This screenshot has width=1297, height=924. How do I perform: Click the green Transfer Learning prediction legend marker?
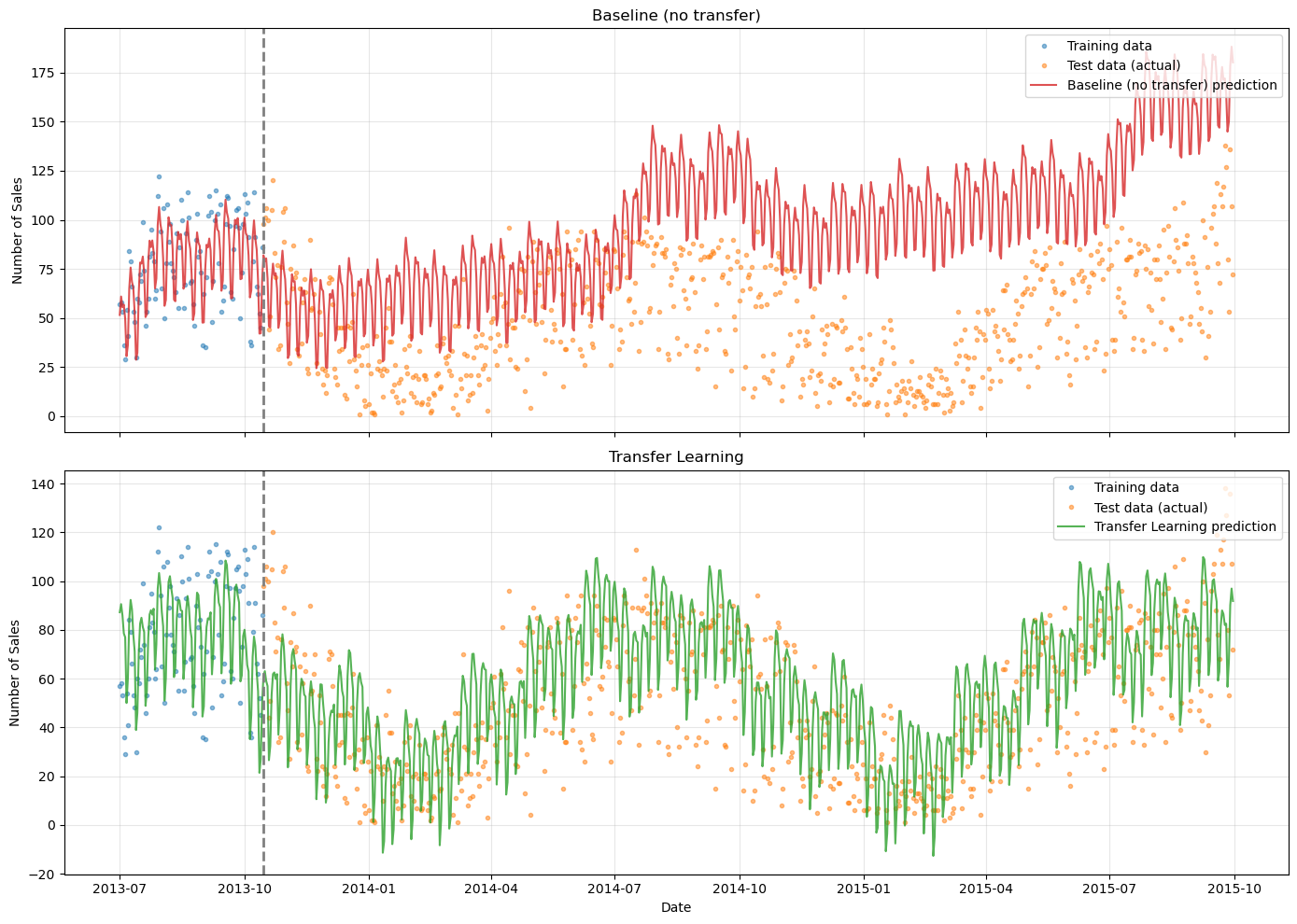[x=1071, y=525]
